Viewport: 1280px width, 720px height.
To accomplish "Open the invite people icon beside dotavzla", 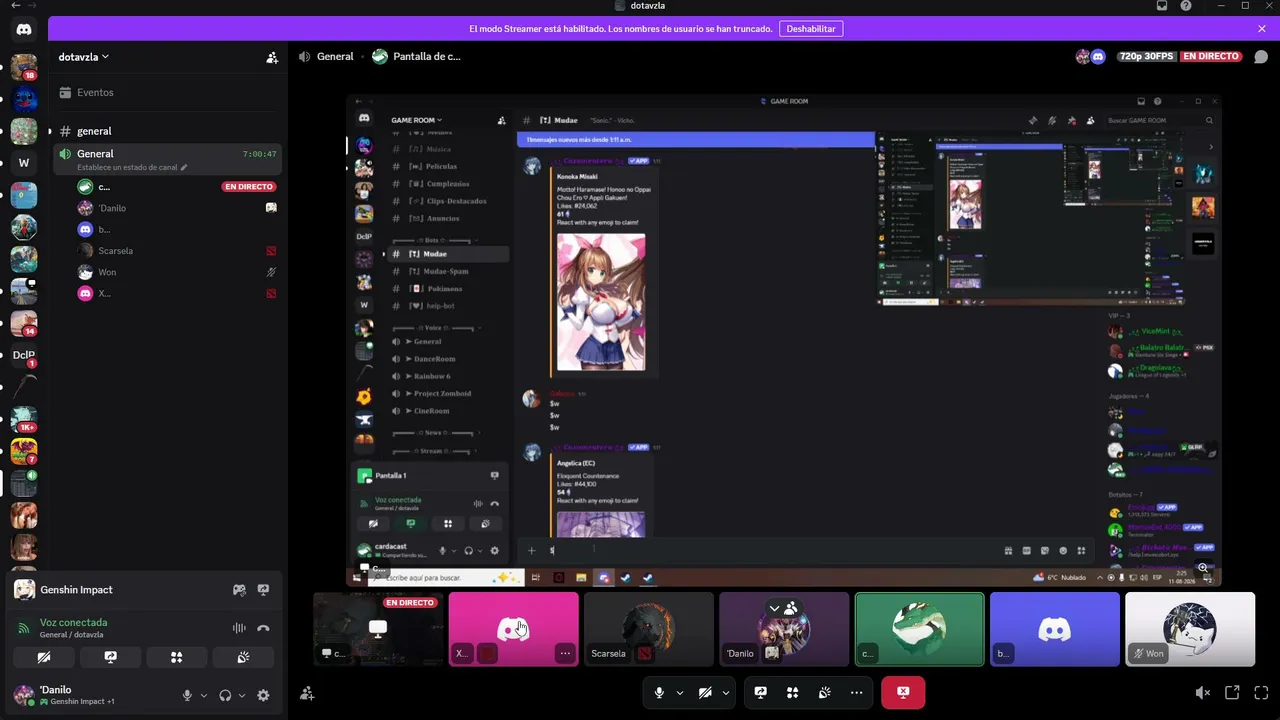I will click(272, 58).
